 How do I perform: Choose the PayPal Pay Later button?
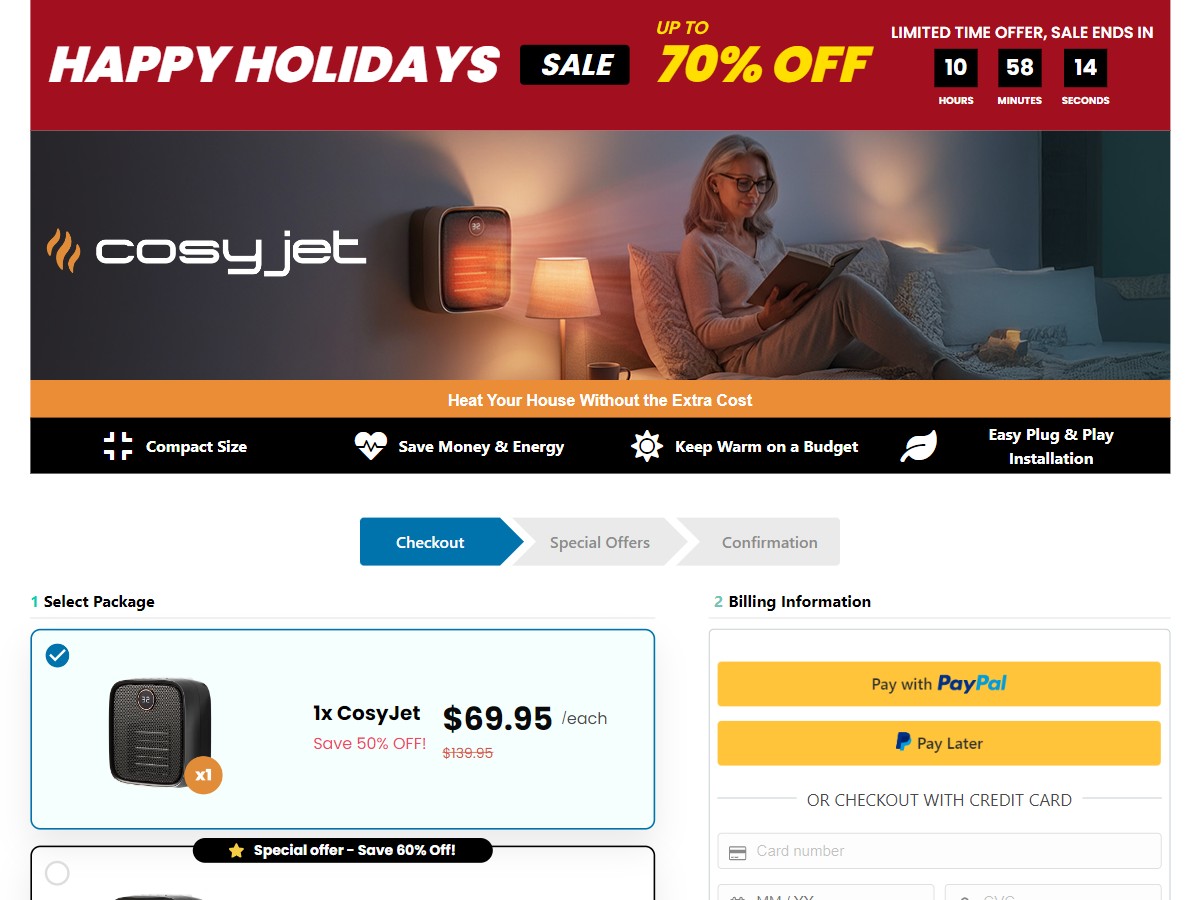pyautogui.click(x=939, y=743)
